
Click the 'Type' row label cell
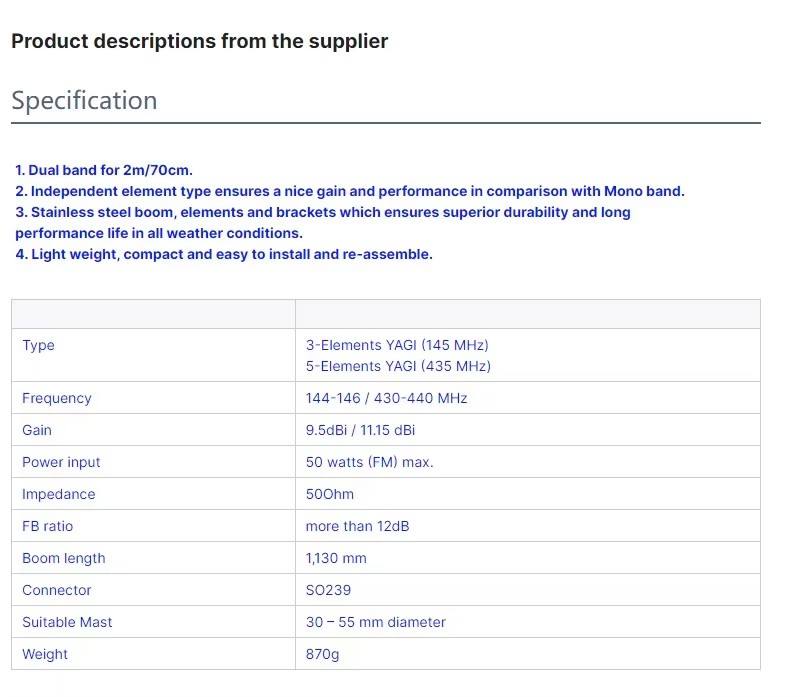tap(153, 355)
